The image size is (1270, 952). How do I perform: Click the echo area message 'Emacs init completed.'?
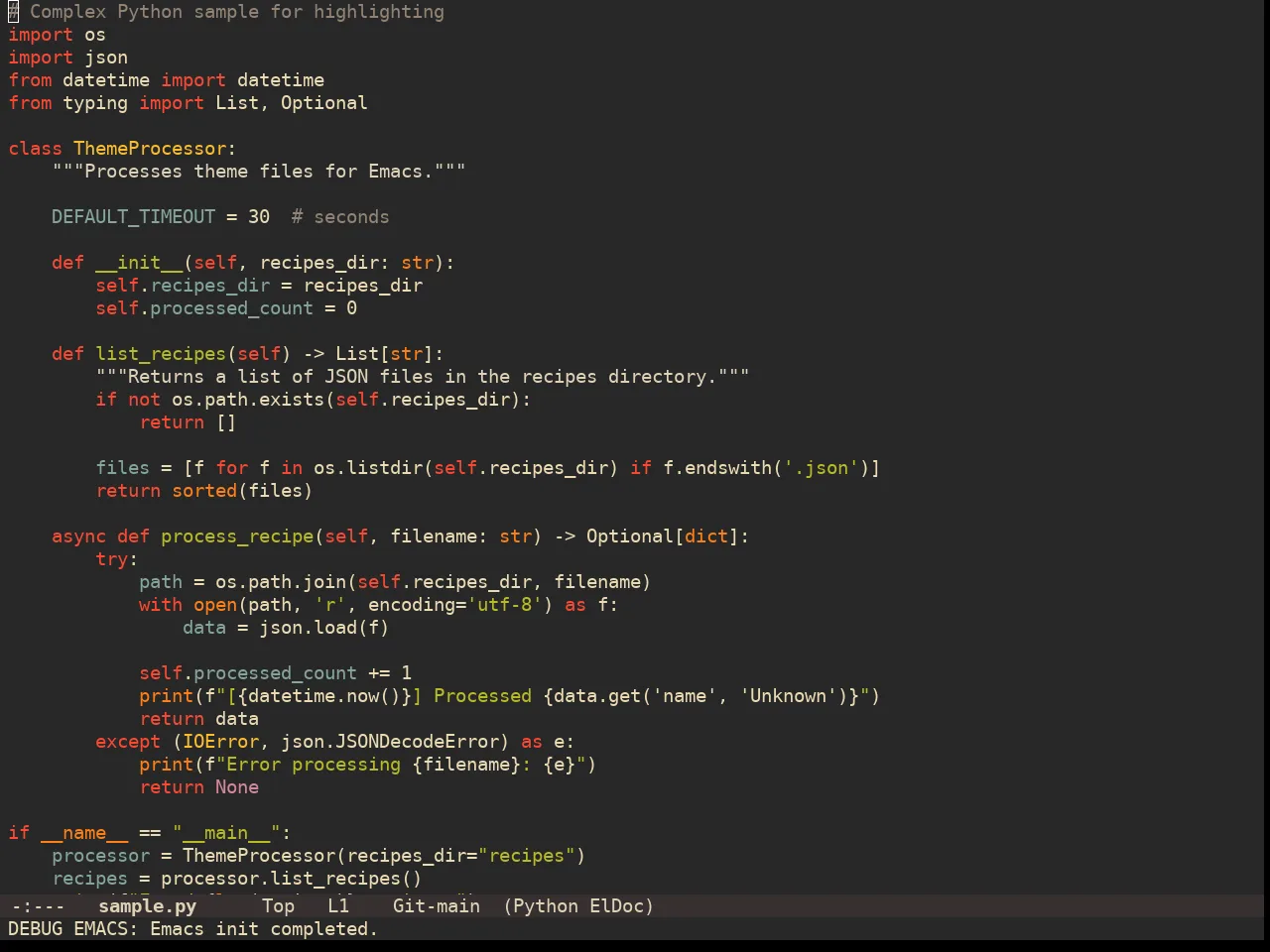[263, 928]
